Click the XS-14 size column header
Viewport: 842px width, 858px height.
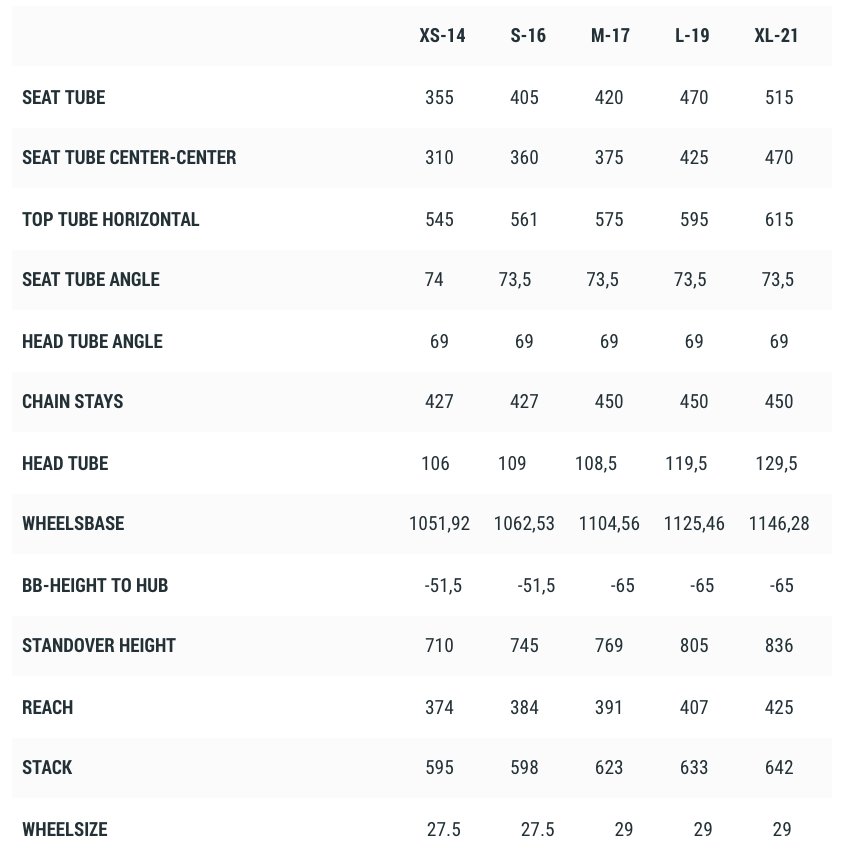[x=442, y=36]
